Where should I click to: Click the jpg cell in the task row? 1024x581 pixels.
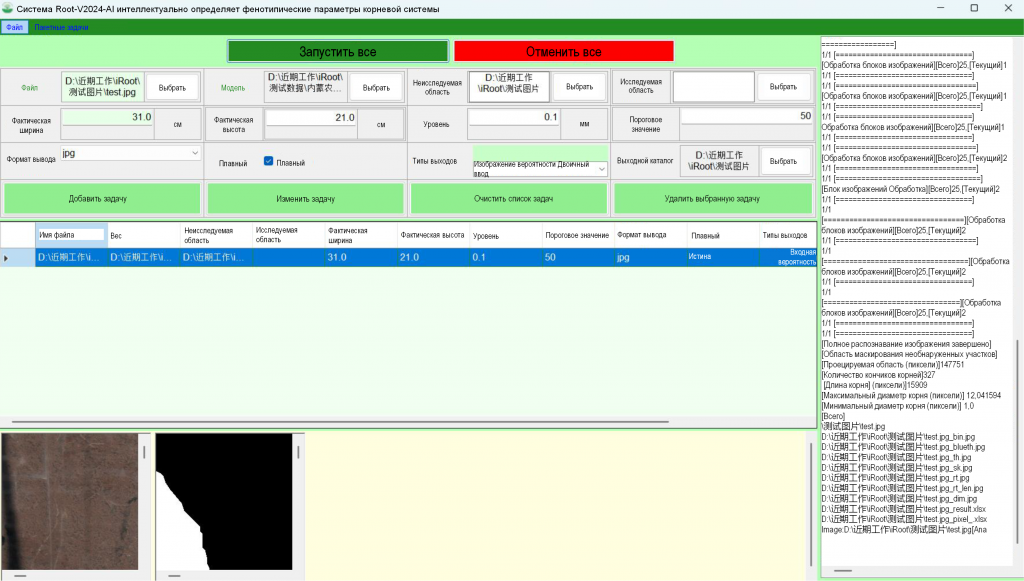point(650,257)
